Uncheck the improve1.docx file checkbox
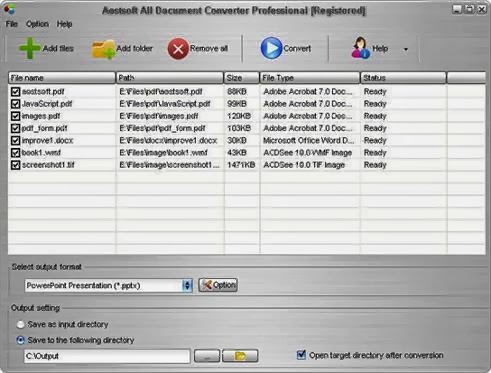The image size is (491, 373). tap(15, 140)
